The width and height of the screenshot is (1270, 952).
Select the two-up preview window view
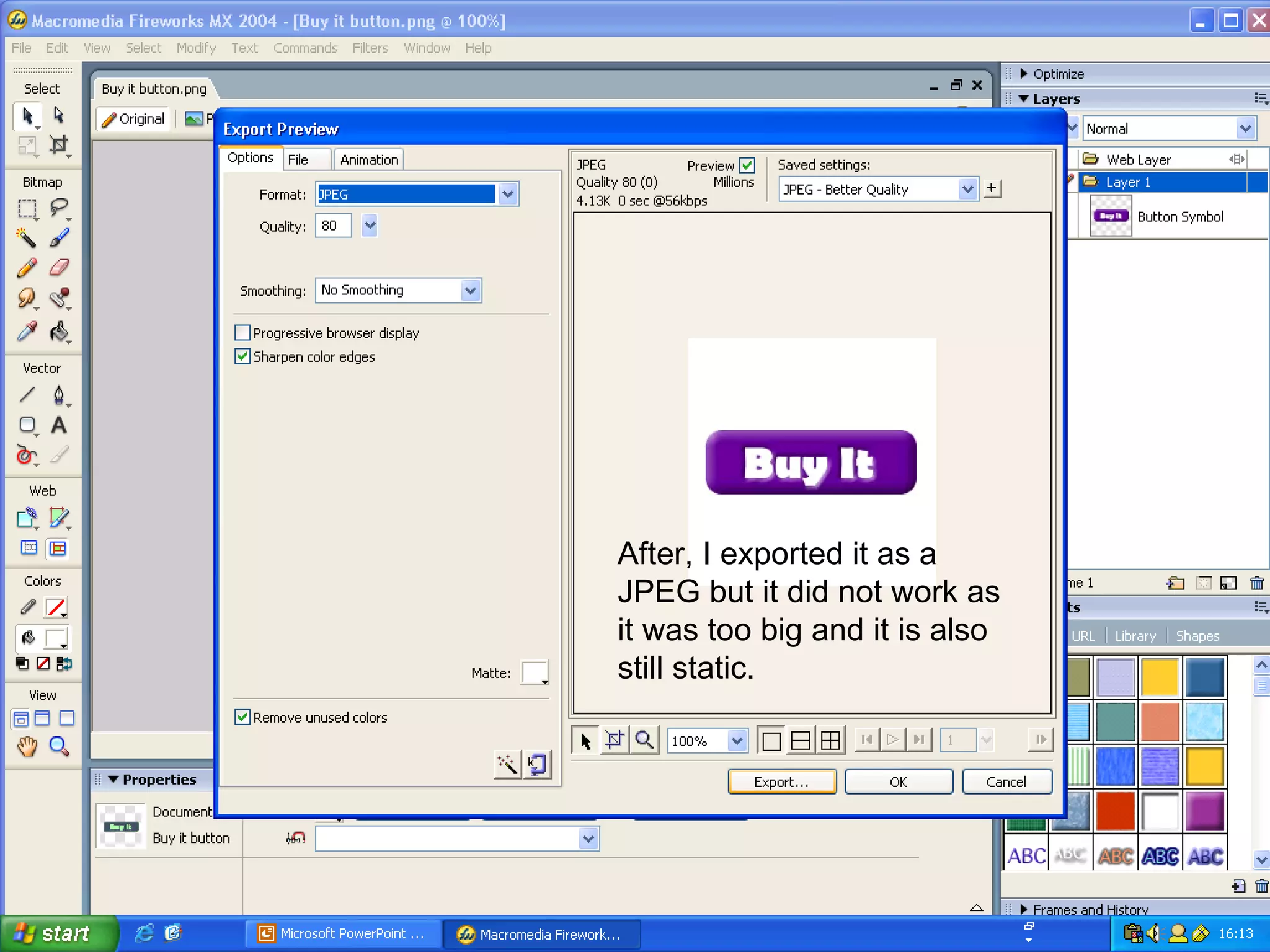coord(801,741)
